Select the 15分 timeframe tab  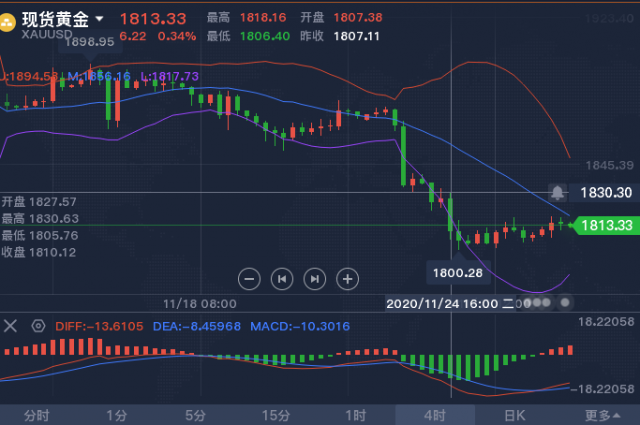[276, 415]
